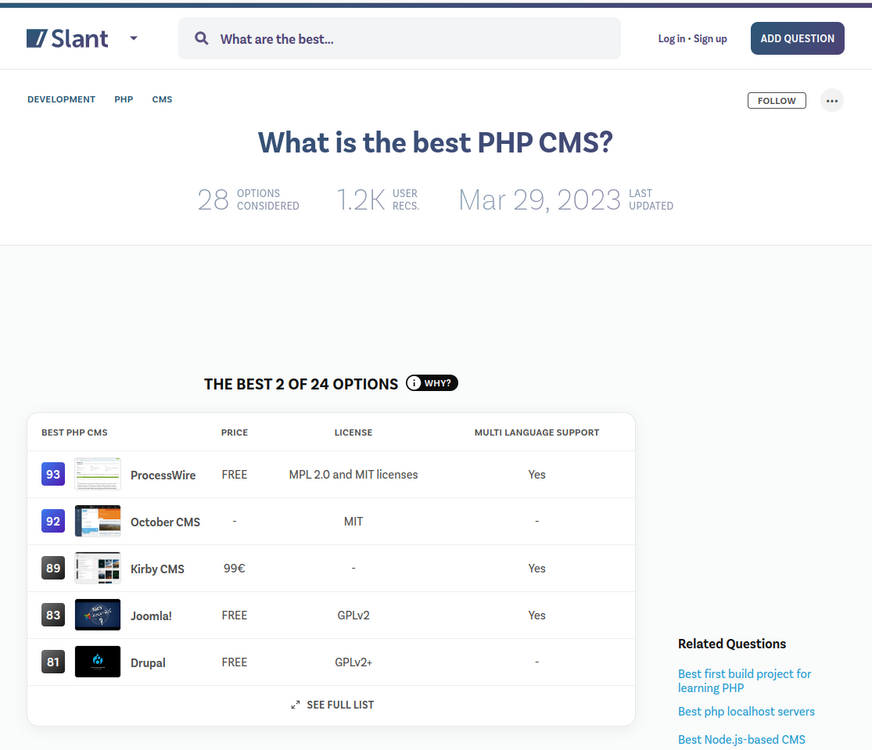Click the search magnifier icon
The width and height of the screenshot is (872, 750).
202,39
